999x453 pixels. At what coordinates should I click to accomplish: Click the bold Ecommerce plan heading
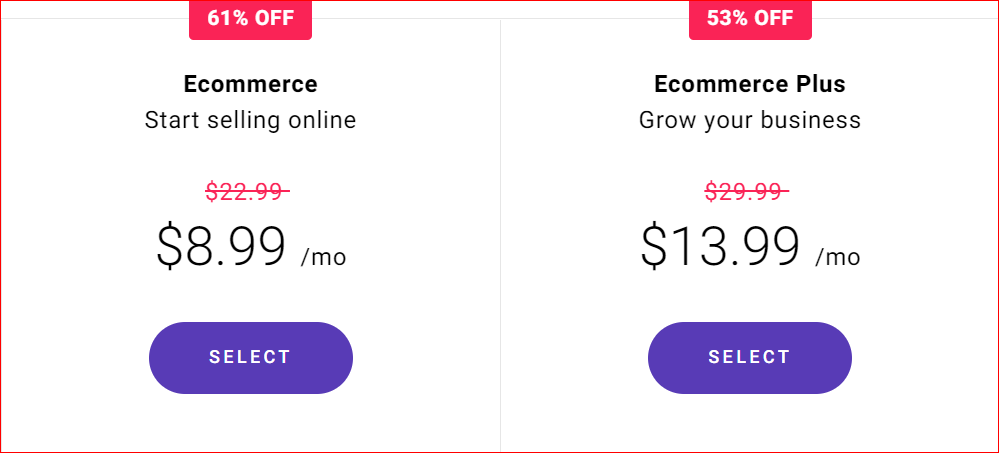pos(250,84)
